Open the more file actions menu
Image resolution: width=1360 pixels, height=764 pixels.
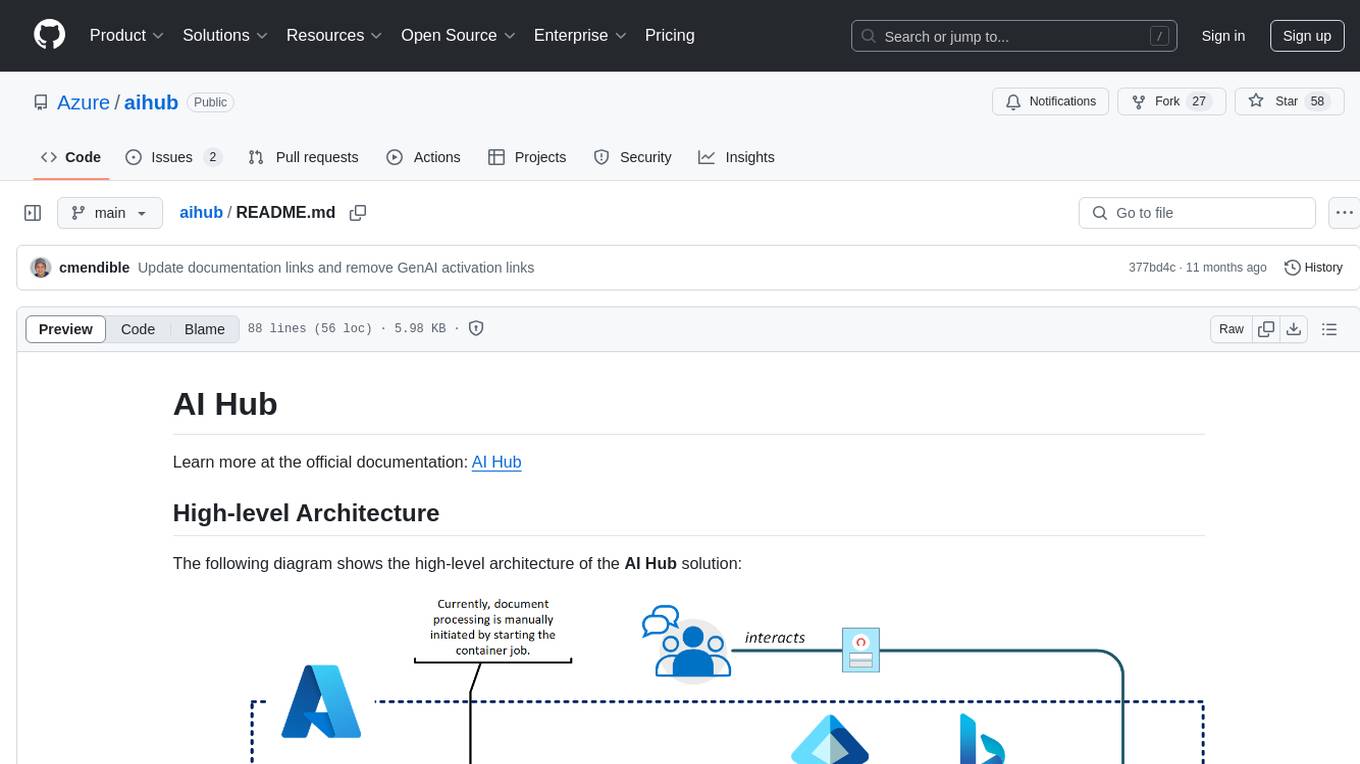tap(1344, 213)
